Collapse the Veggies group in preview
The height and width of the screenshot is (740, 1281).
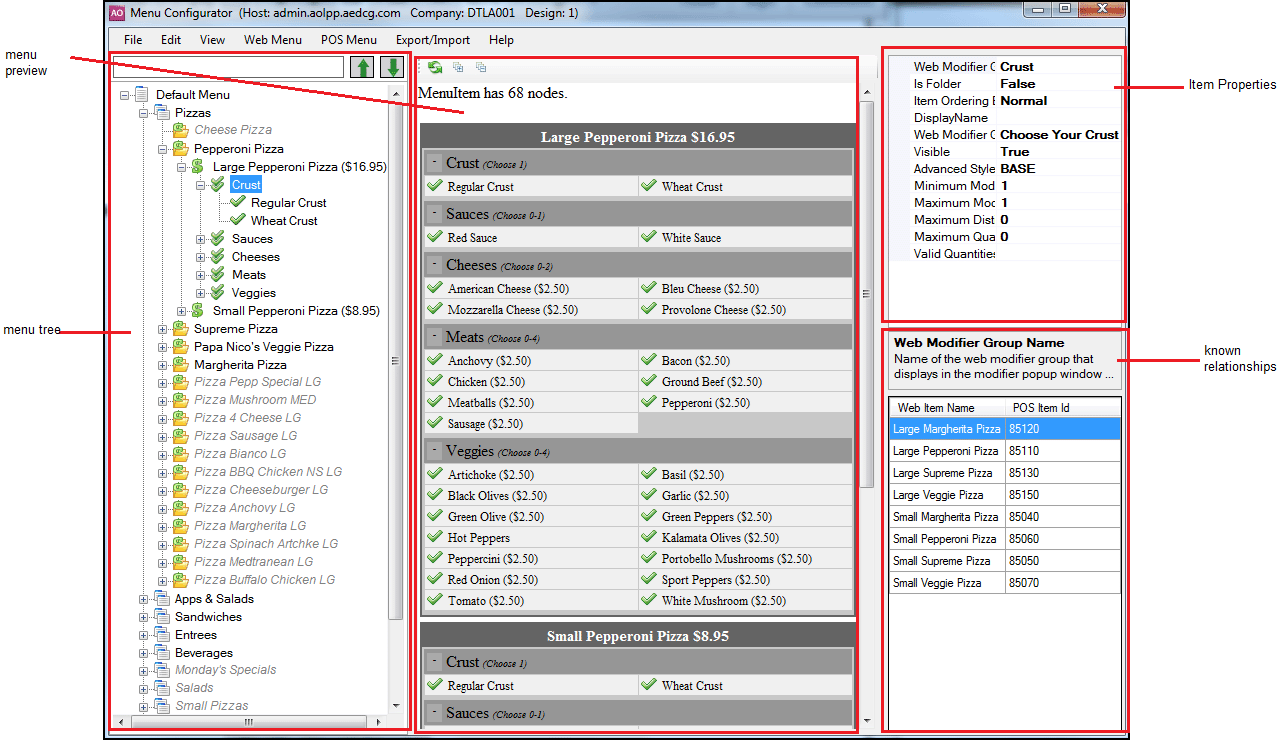tap(434, 450)
